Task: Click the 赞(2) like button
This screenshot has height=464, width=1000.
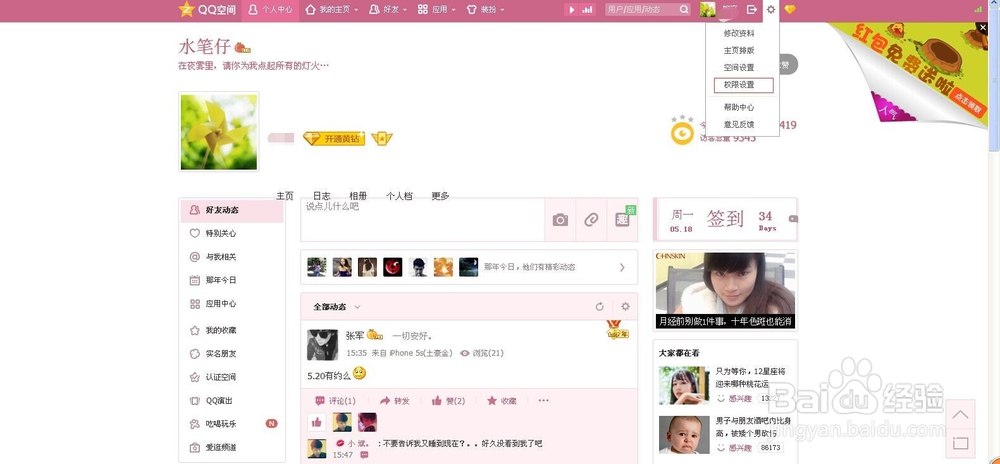Action: [448, 401]
